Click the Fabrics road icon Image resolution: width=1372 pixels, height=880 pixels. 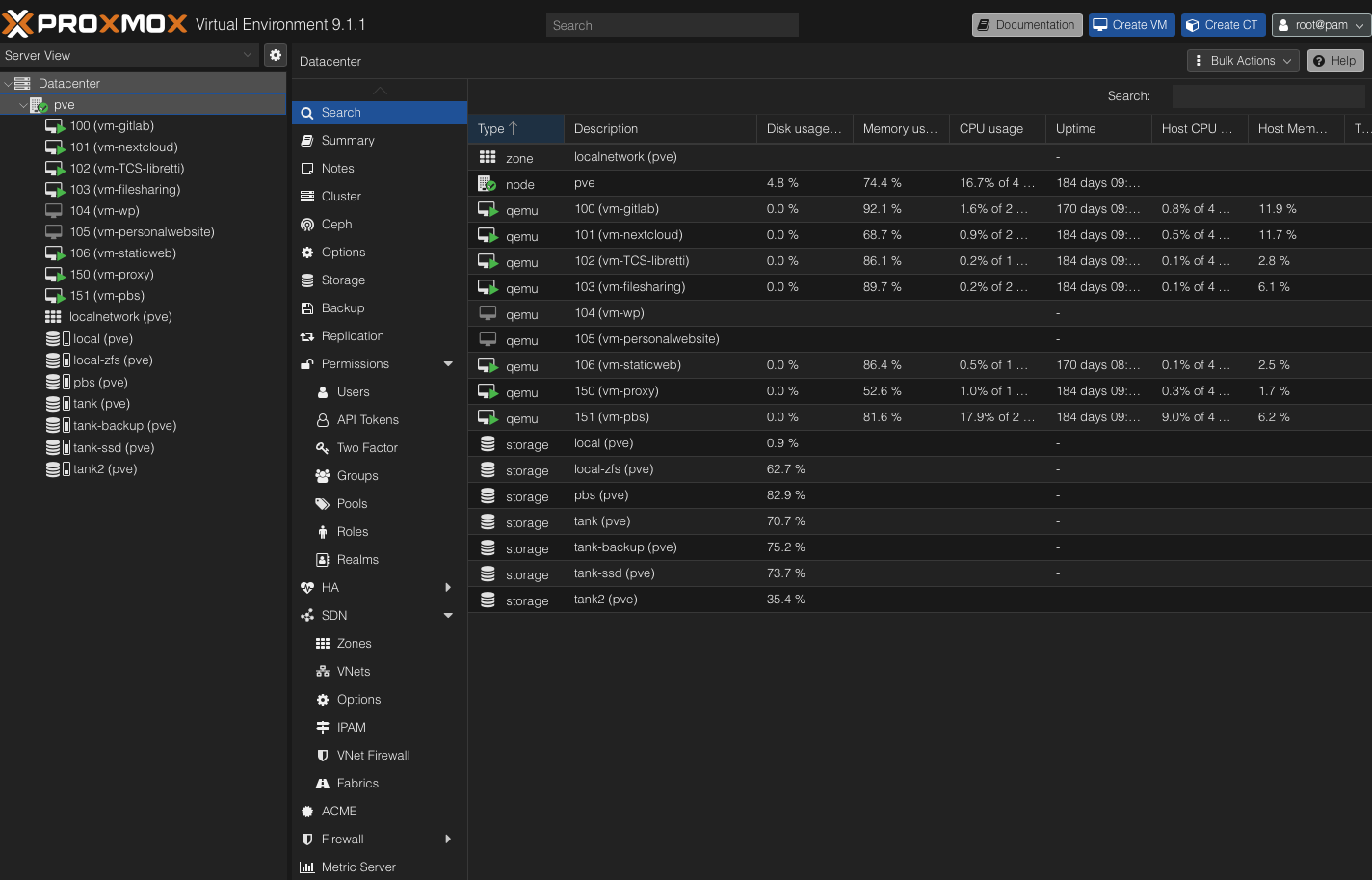pos(323,784)
